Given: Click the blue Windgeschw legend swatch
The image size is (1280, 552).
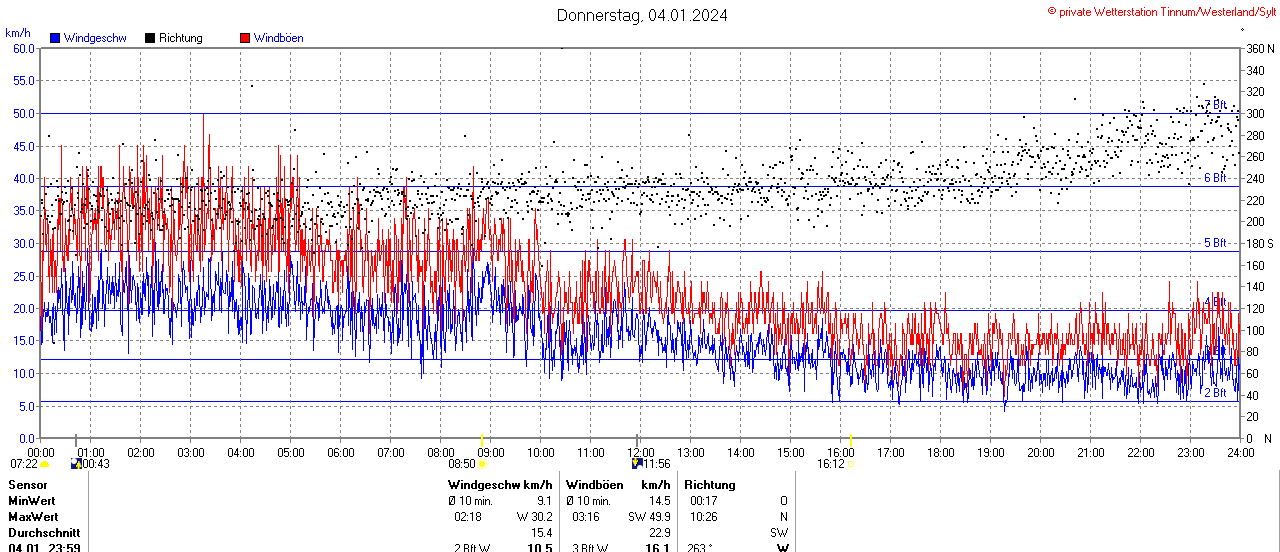Looking at the screenshot, I should pyautogui.click(x=56, y=38).
